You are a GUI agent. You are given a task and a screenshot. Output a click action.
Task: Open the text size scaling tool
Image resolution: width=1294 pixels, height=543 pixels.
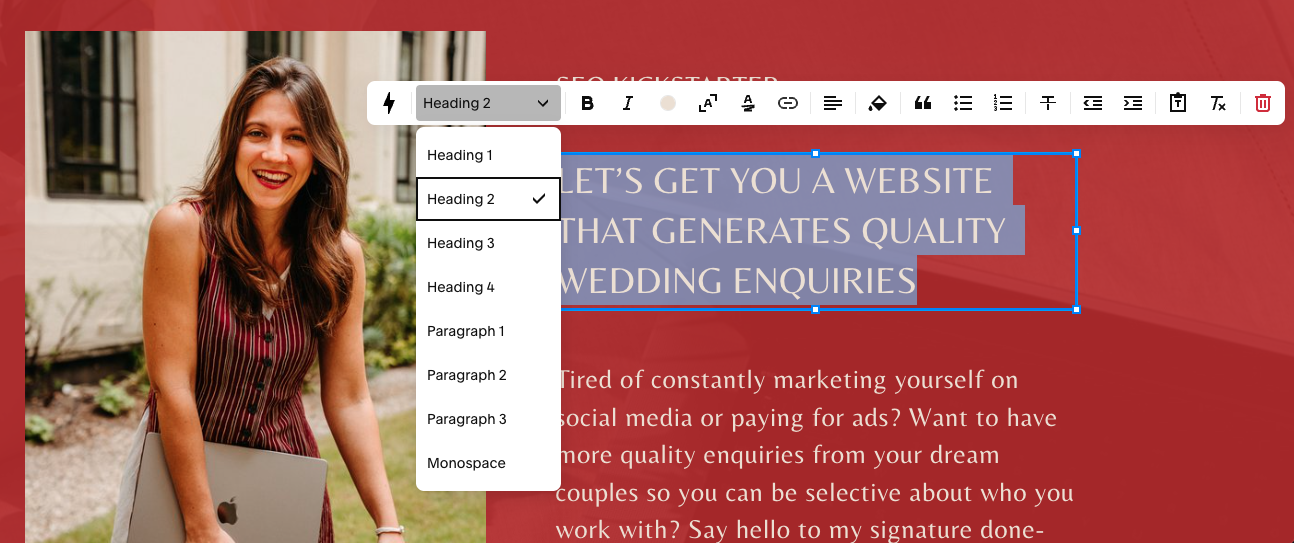(x=708, y=103)
